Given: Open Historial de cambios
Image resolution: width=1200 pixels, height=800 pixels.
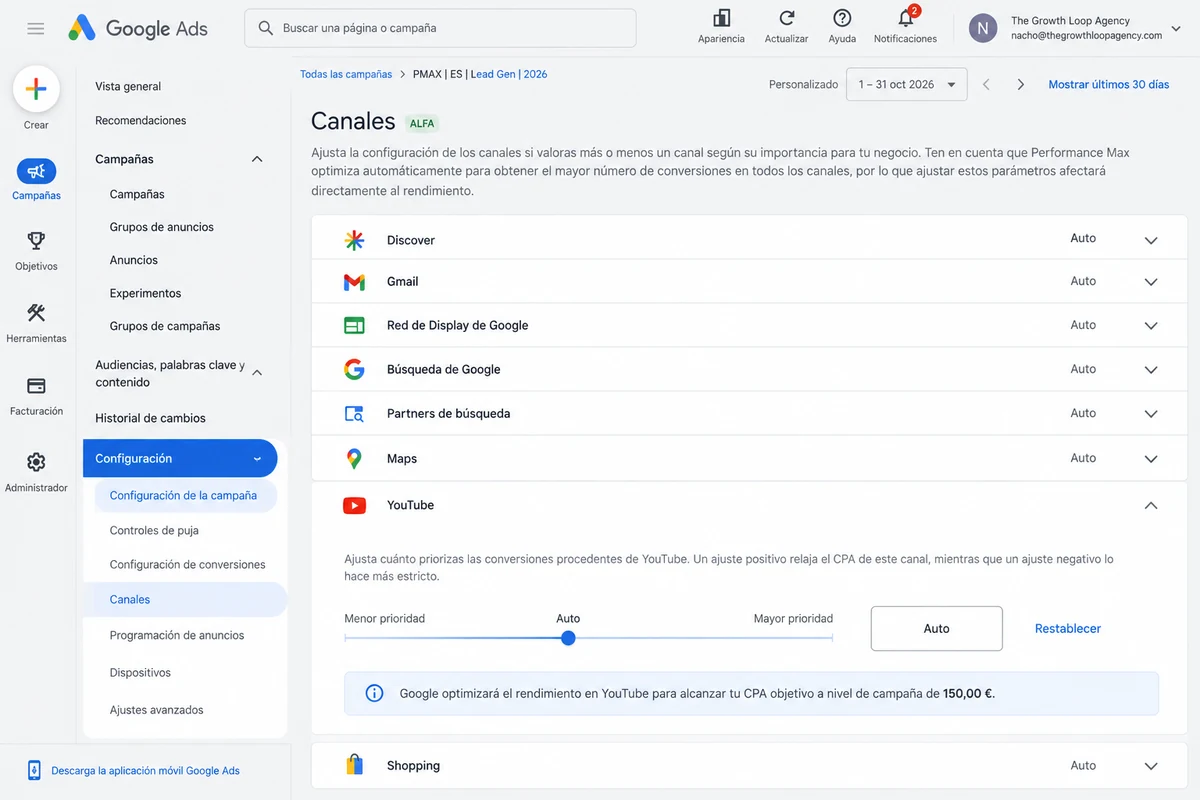Looking at the screenshot, I should (150, 418).
